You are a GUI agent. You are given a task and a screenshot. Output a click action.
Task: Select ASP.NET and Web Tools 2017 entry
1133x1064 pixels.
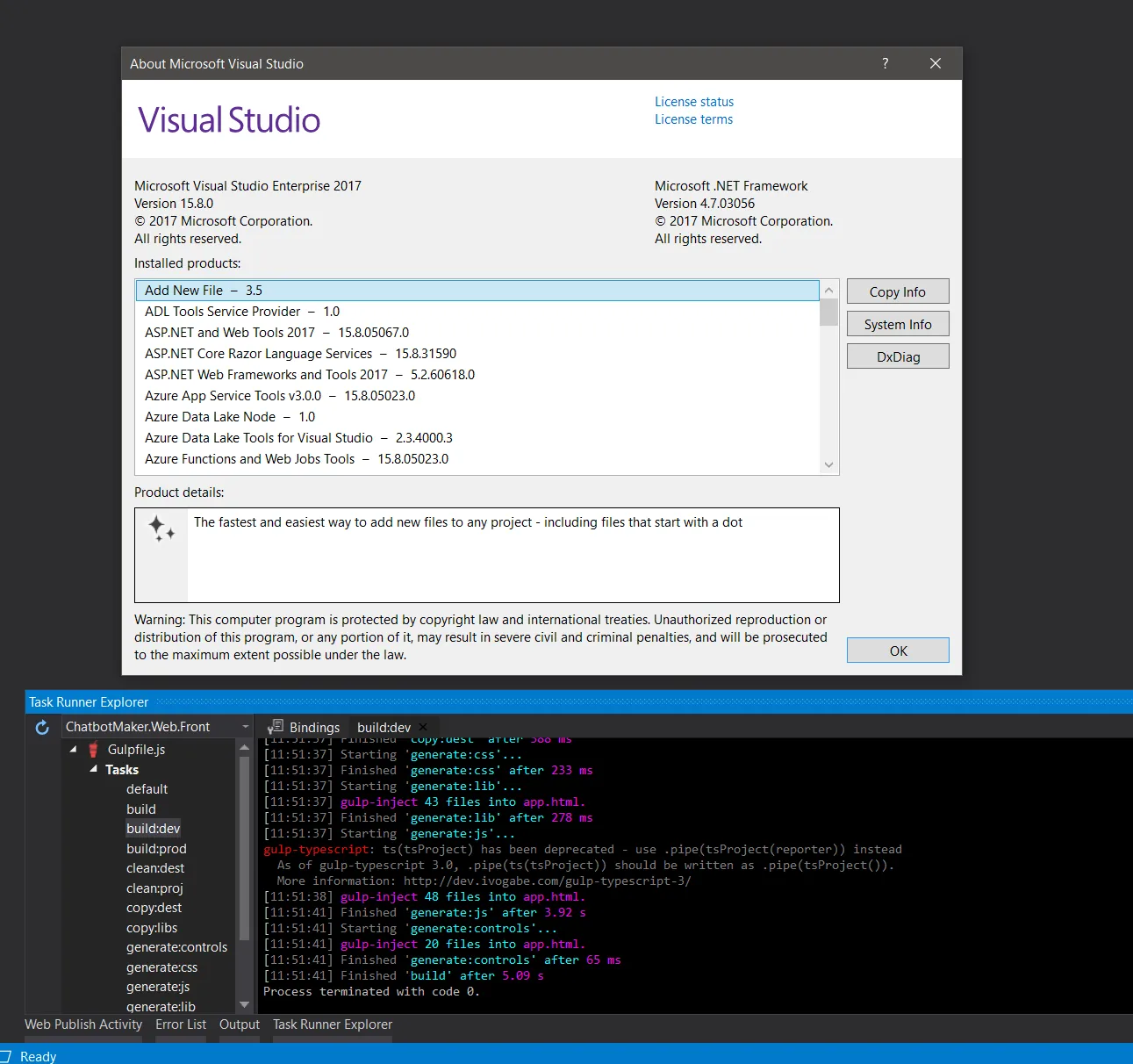coord(477,333)
